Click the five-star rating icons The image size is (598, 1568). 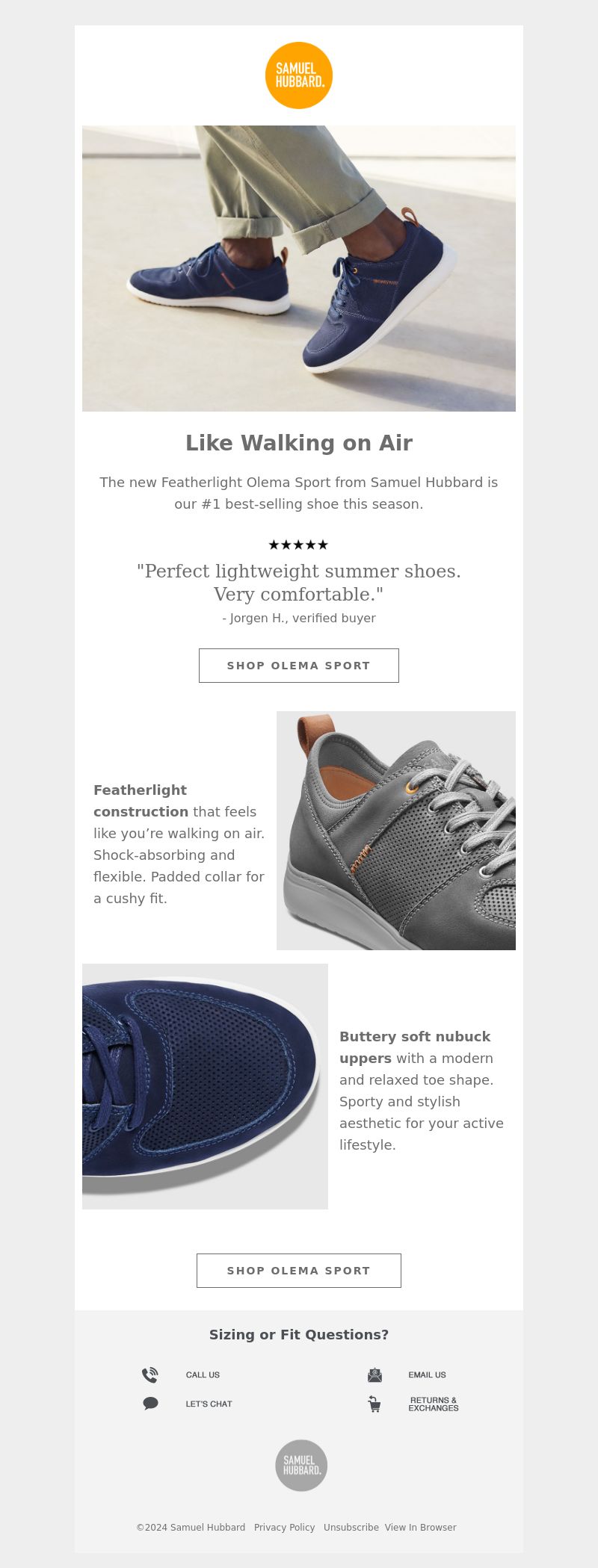[x=298, y=545]
